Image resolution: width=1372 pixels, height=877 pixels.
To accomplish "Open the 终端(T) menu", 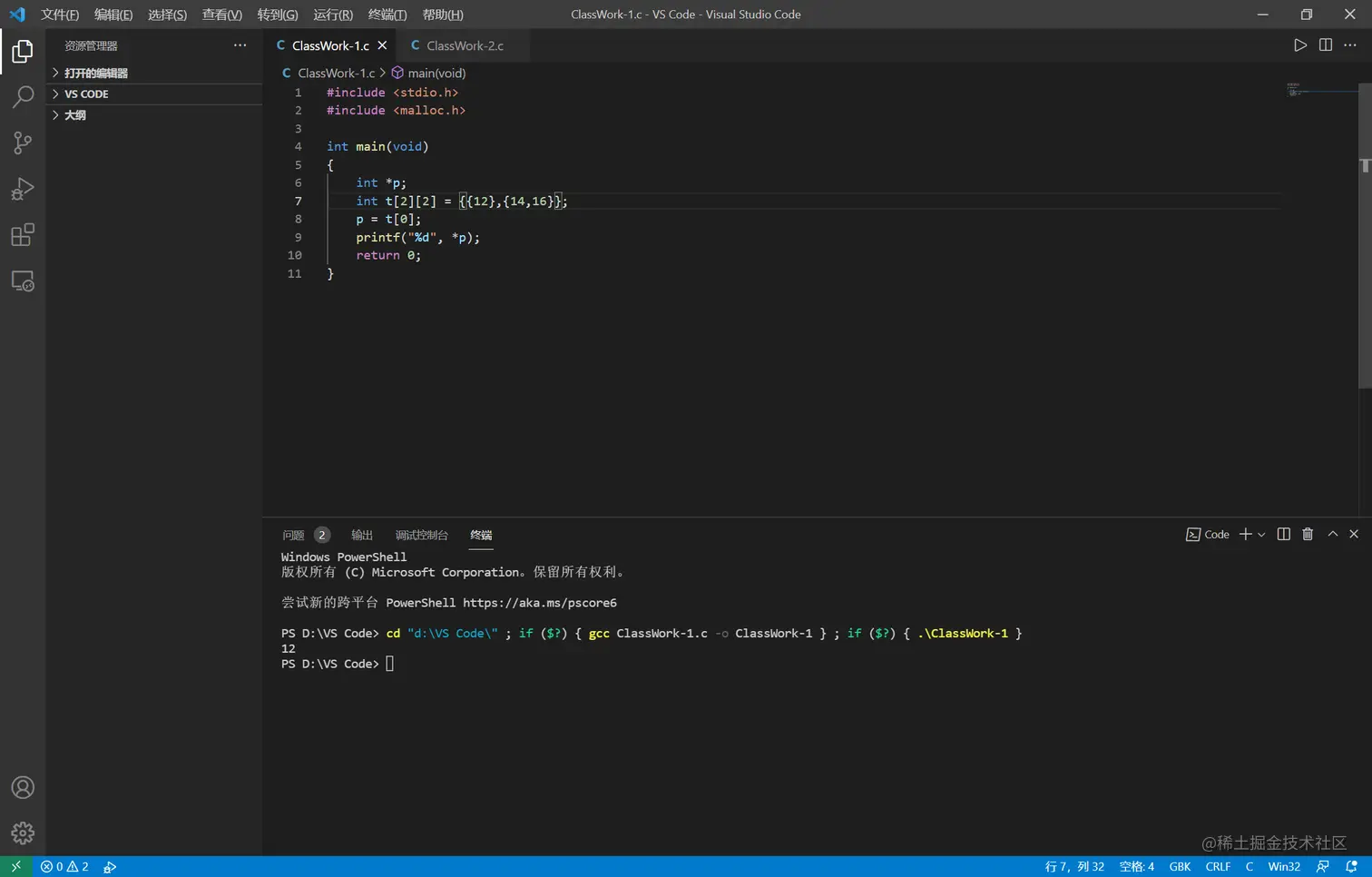I will tap(387, 15).
